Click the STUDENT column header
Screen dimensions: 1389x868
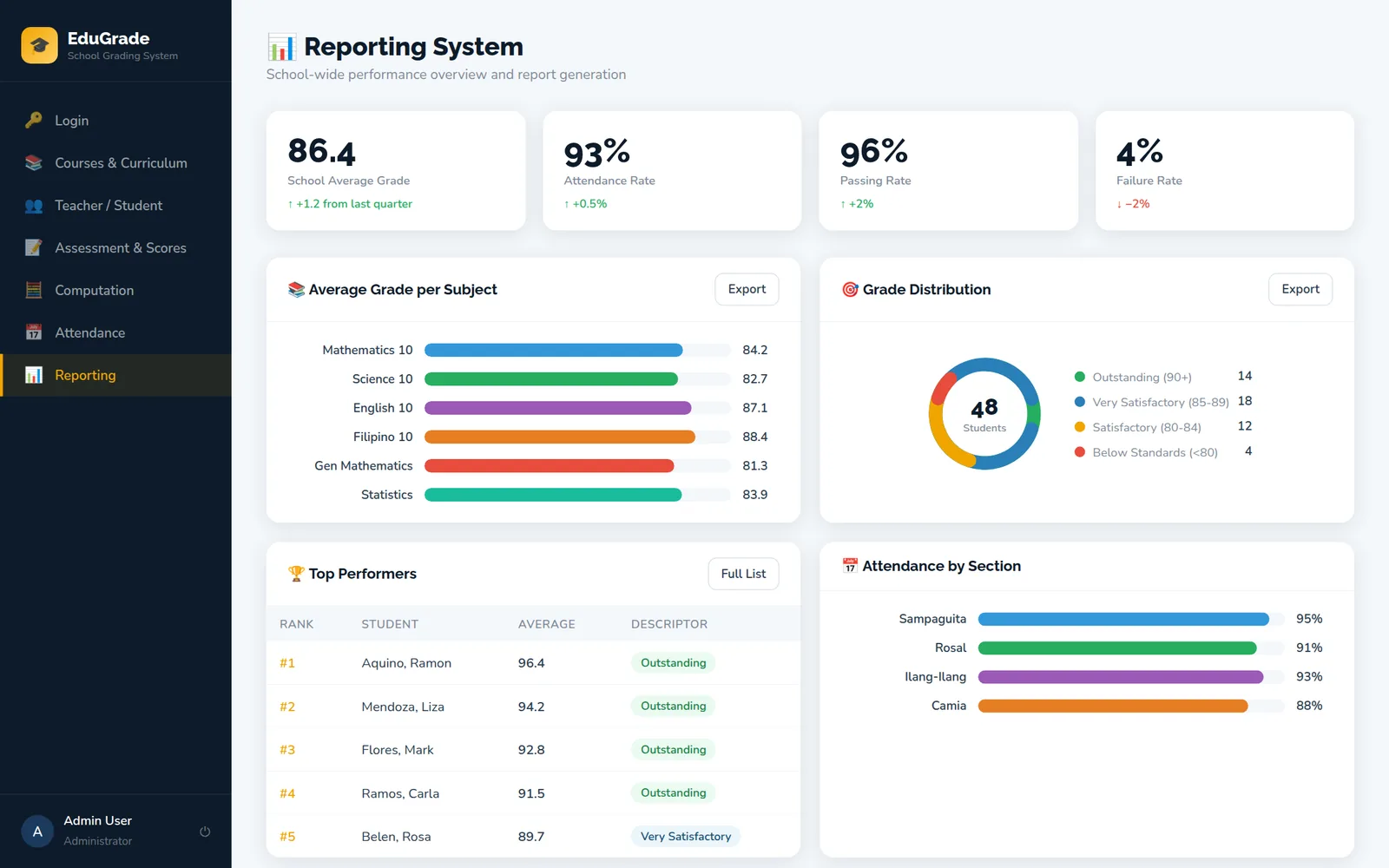click(x=390, y=624)
